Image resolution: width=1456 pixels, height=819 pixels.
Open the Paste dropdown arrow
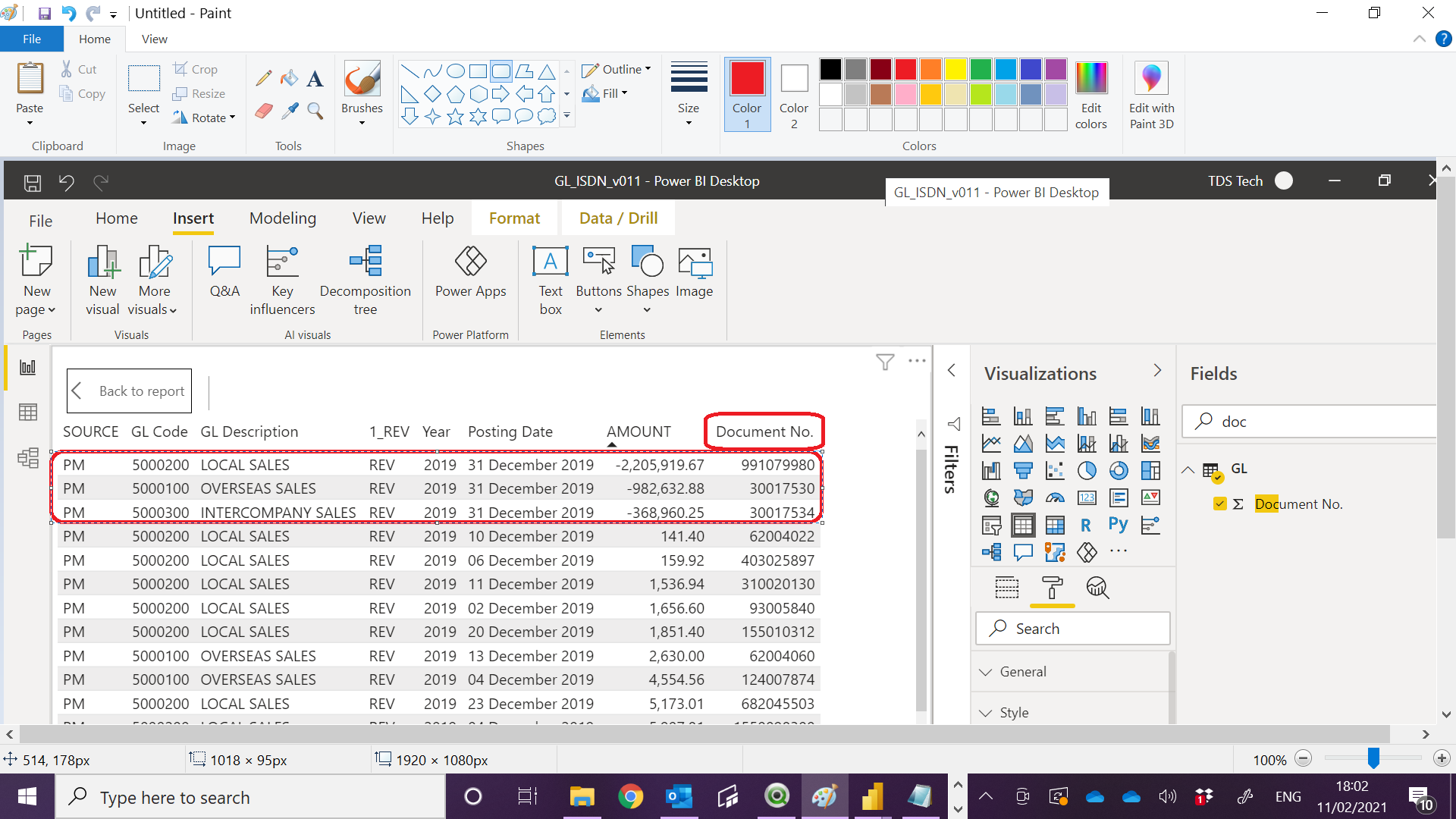coord(30,123)
